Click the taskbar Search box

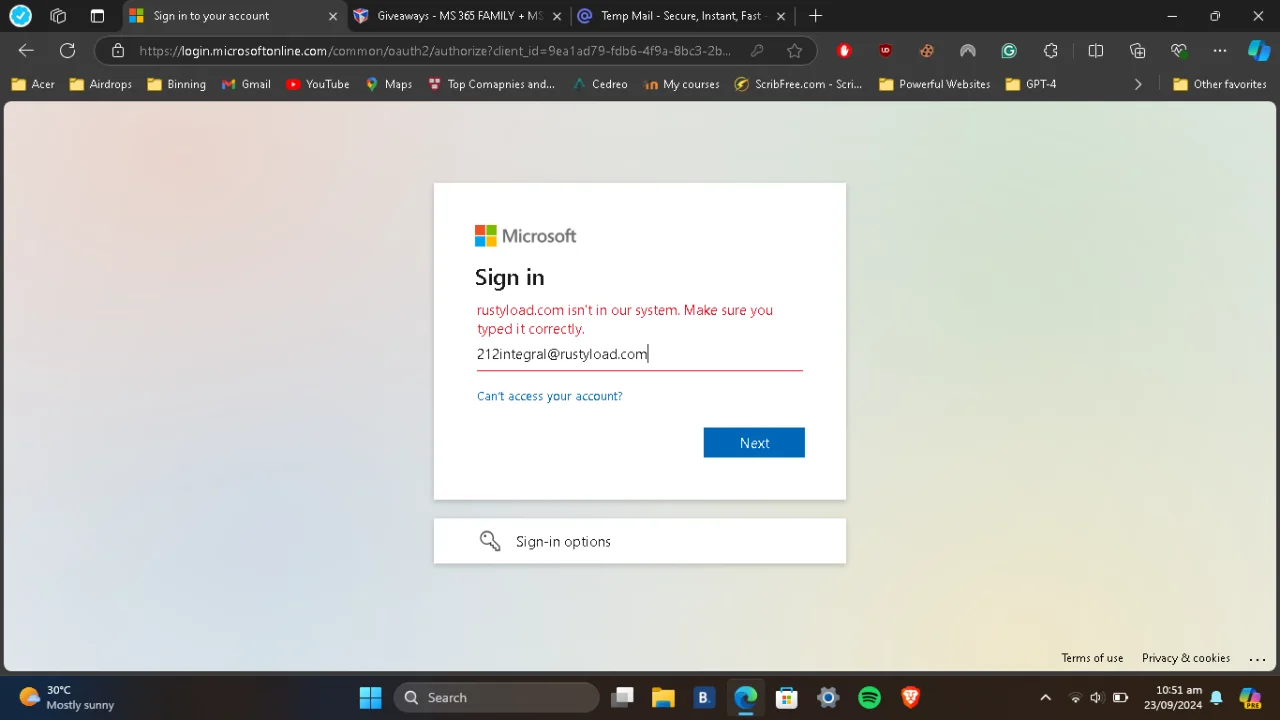[497, 697]
